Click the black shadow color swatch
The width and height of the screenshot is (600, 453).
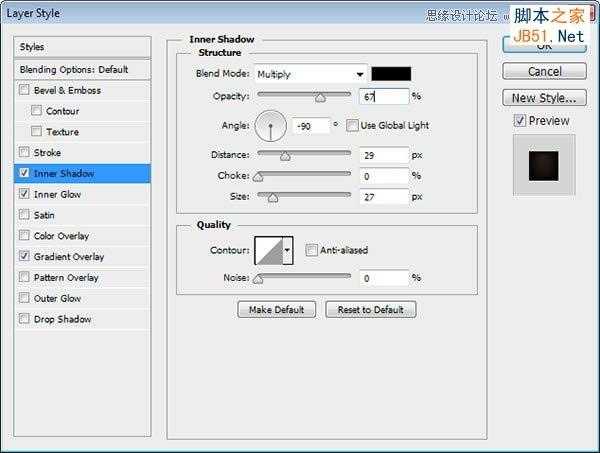coord(391,74)
